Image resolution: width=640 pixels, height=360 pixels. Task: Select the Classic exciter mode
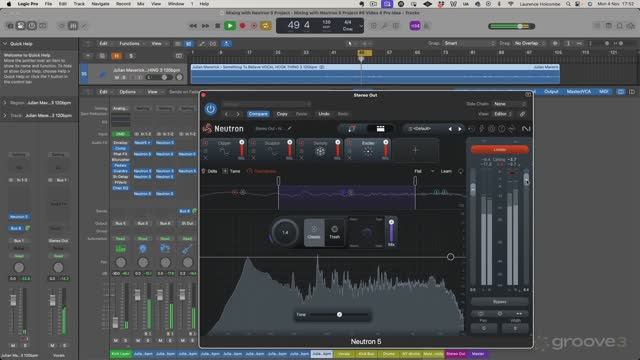[x=314, y=232]
